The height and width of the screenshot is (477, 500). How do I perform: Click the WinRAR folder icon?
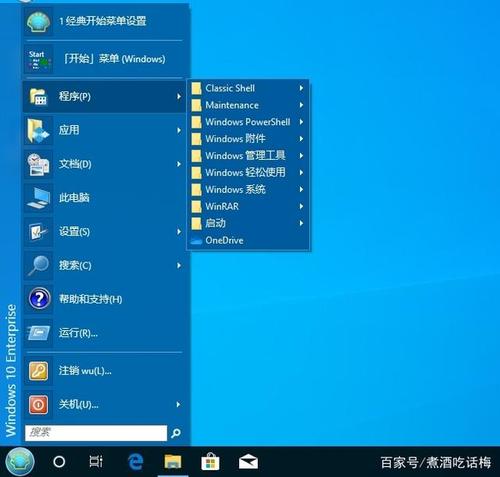[196, 207]
